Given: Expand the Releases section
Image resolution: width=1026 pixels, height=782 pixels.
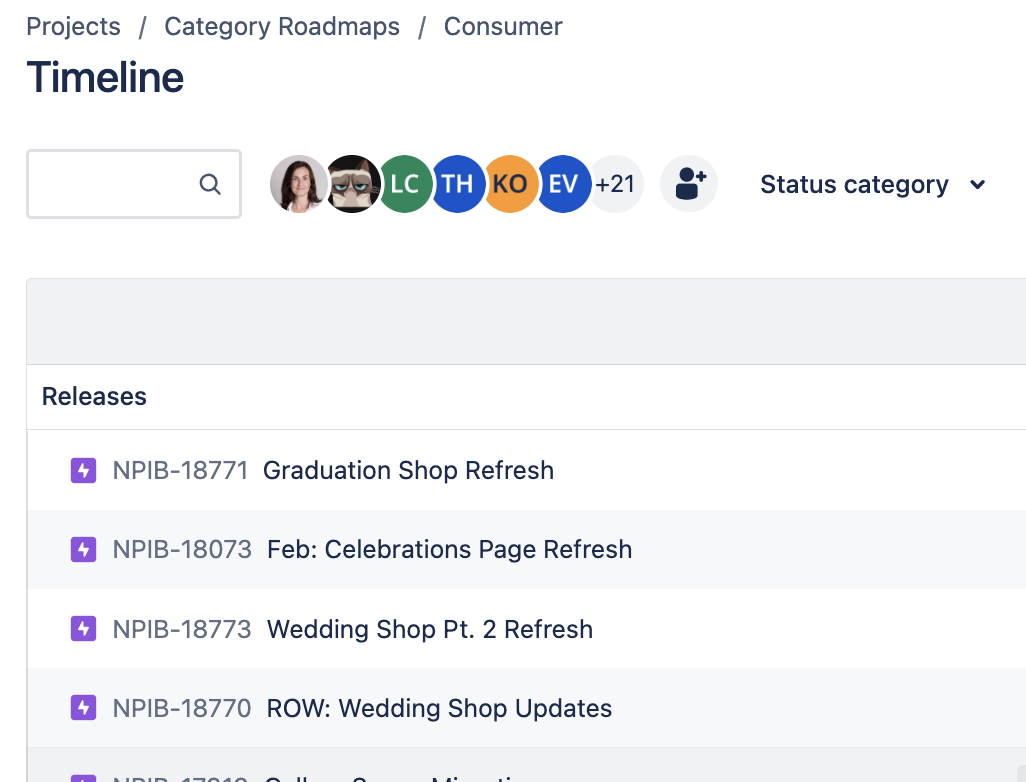Looking at the screenshot, I should [93, 397].
